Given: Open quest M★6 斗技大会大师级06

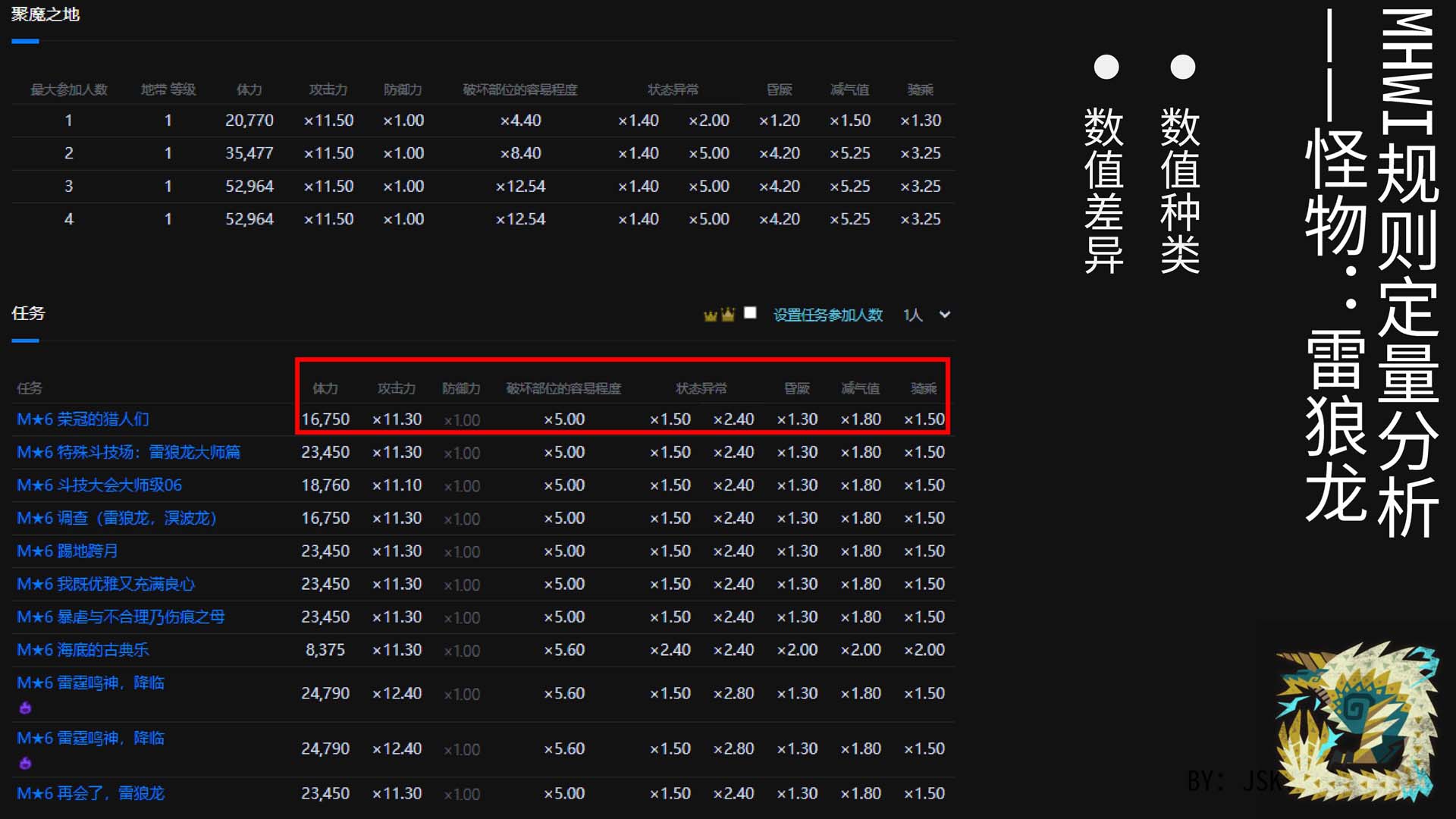Looking at the screenshot, I should coord(99,485).
